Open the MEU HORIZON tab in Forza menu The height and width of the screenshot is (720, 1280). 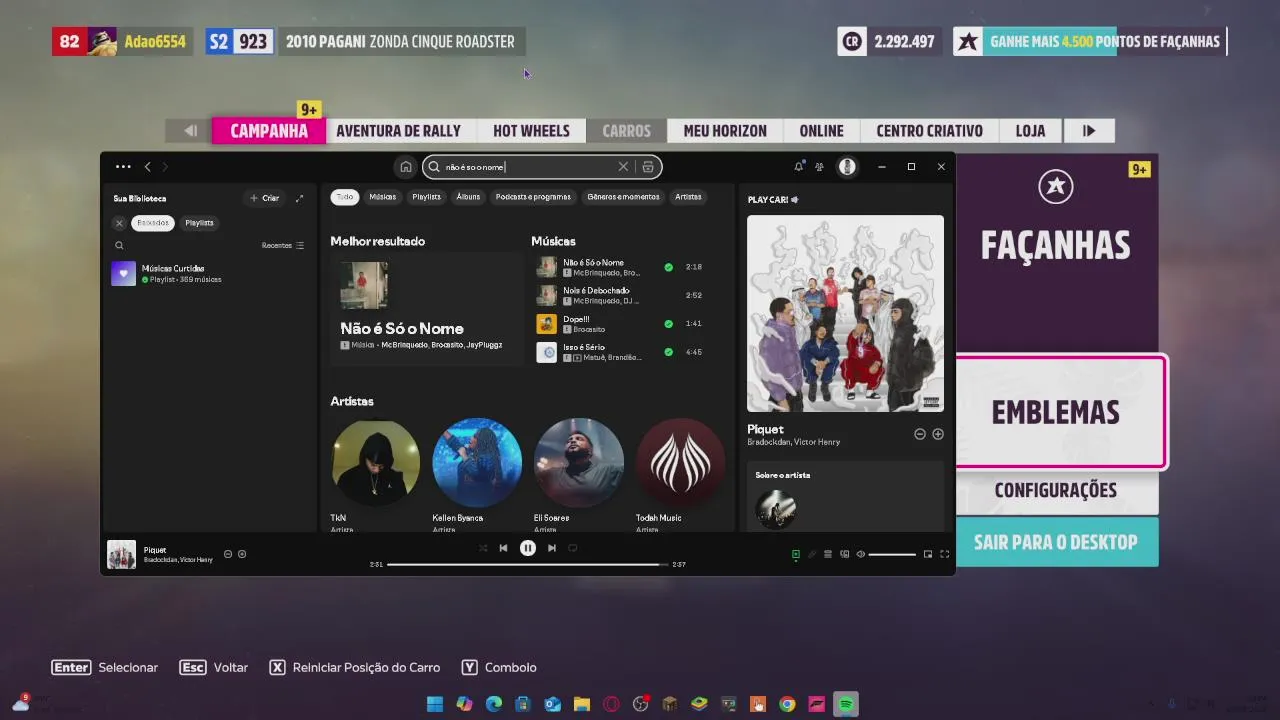pos(725,131)
